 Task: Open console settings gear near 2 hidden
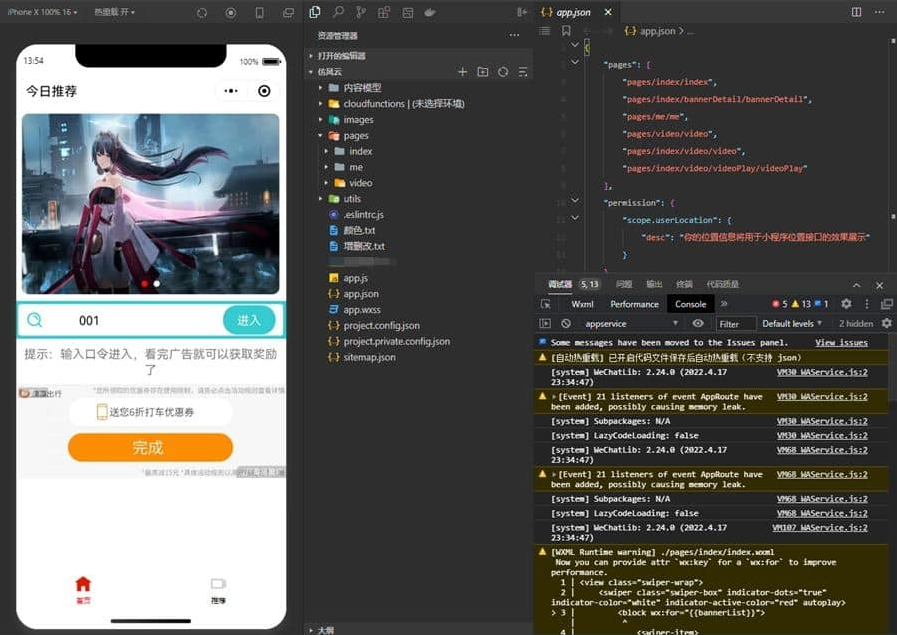pyautogui.click(x=886, y=323)
